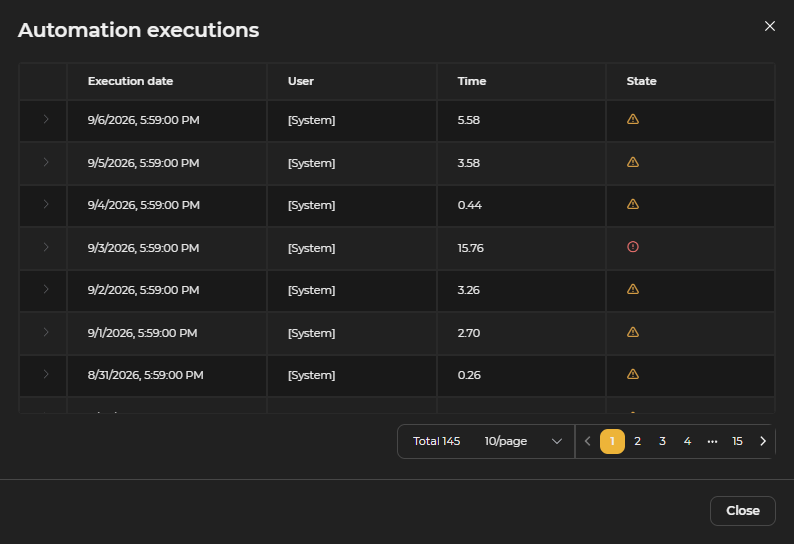This screenshot has width=794, height=544.
Task: Expand the 8/31/2026 execution row
Action: click(46, 374)
